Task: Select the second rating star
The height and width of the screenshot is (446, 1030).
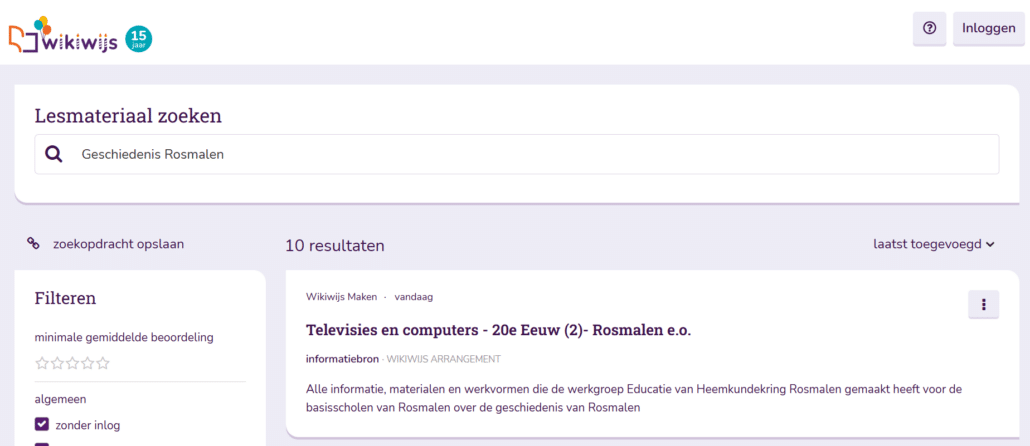Action: (57, 363)
